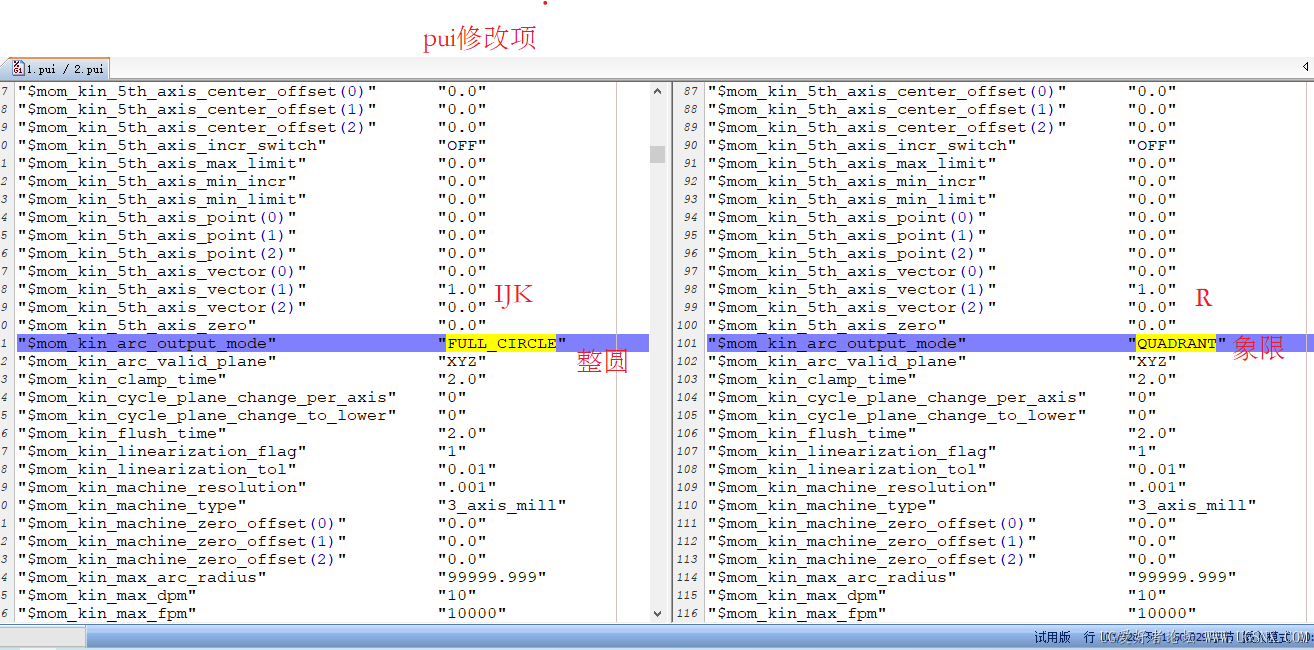Viewport: 1314px width, 650px height.
Task: Click "$mom_kin_machine_resolution" in the right pane
Action: click(852, 487)
